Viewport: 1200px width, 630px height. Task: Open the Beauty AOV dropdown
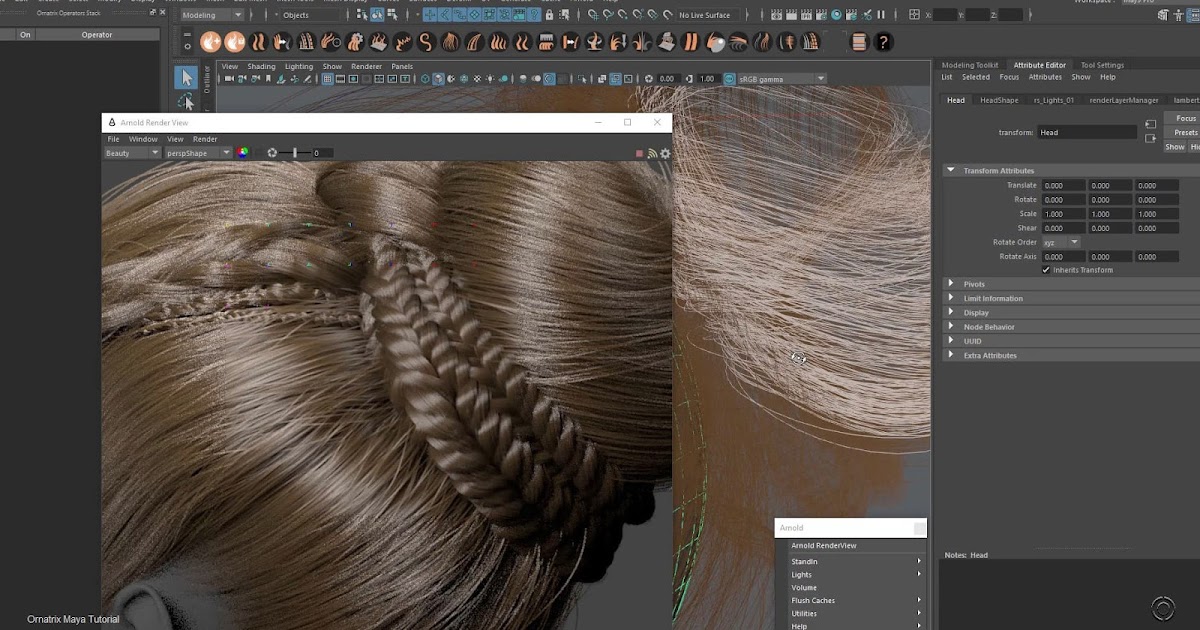pyautogui.click(x=132, y=153)
